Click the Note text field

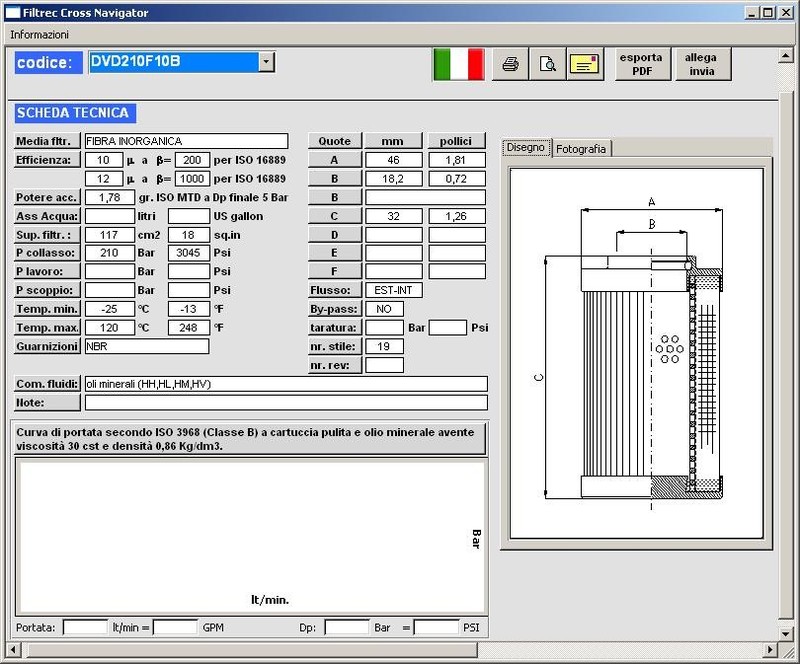click(286, 403)
